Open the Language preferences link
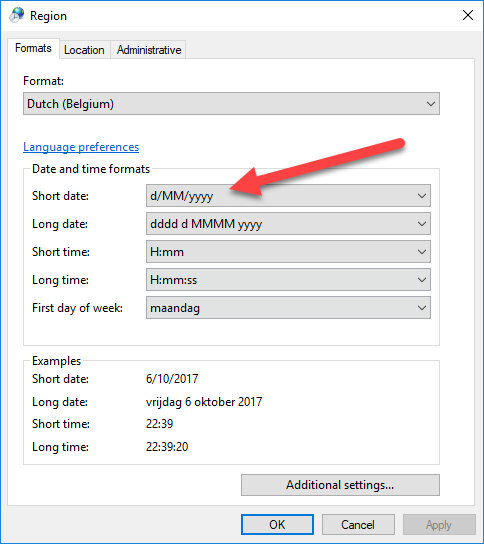This screenshot has height=544, width=484. click(81, 147)
